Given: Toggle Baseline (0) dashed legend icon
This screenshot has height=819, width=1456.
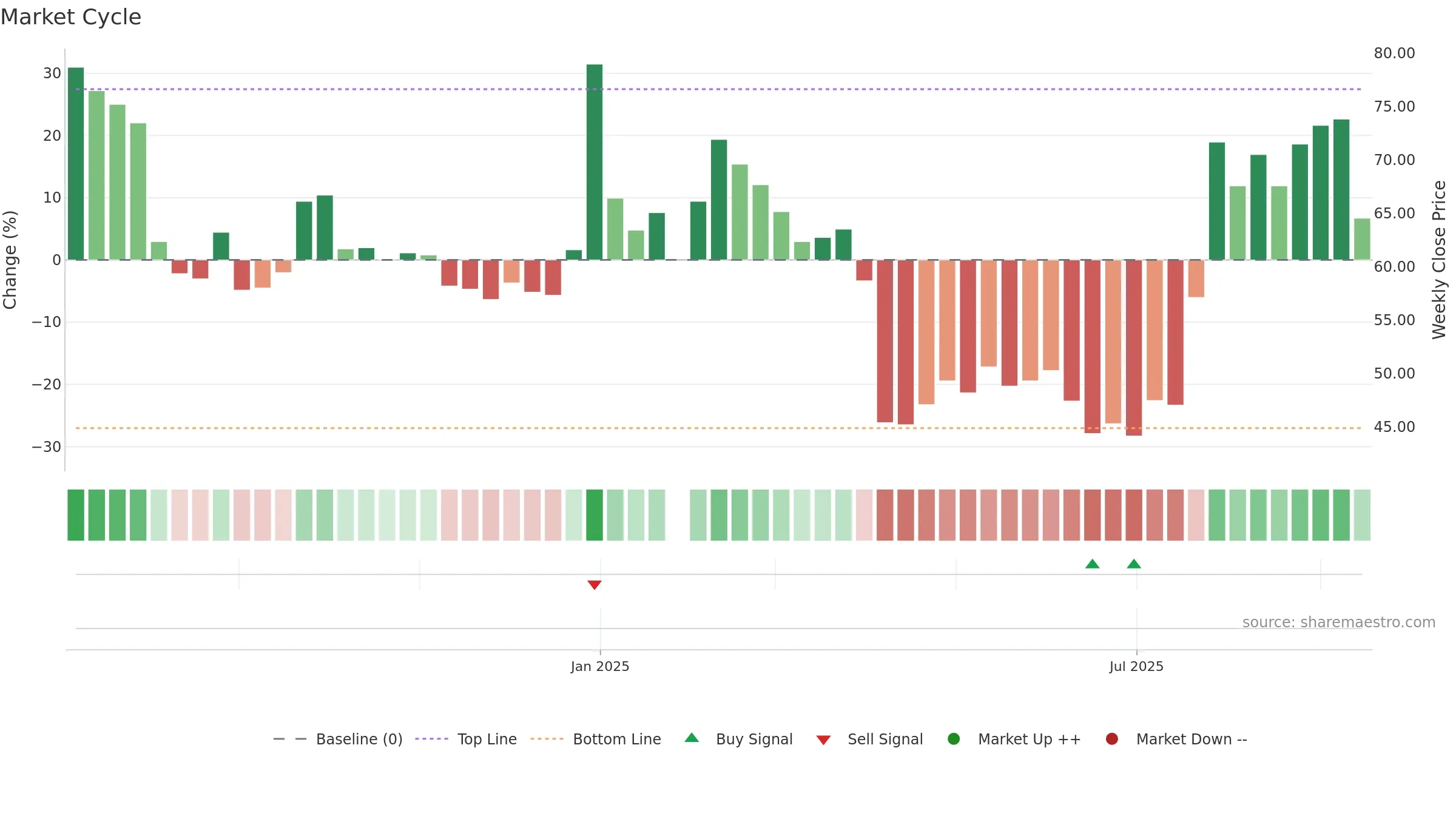Looking at the screenshot, I should click(290, 739).
